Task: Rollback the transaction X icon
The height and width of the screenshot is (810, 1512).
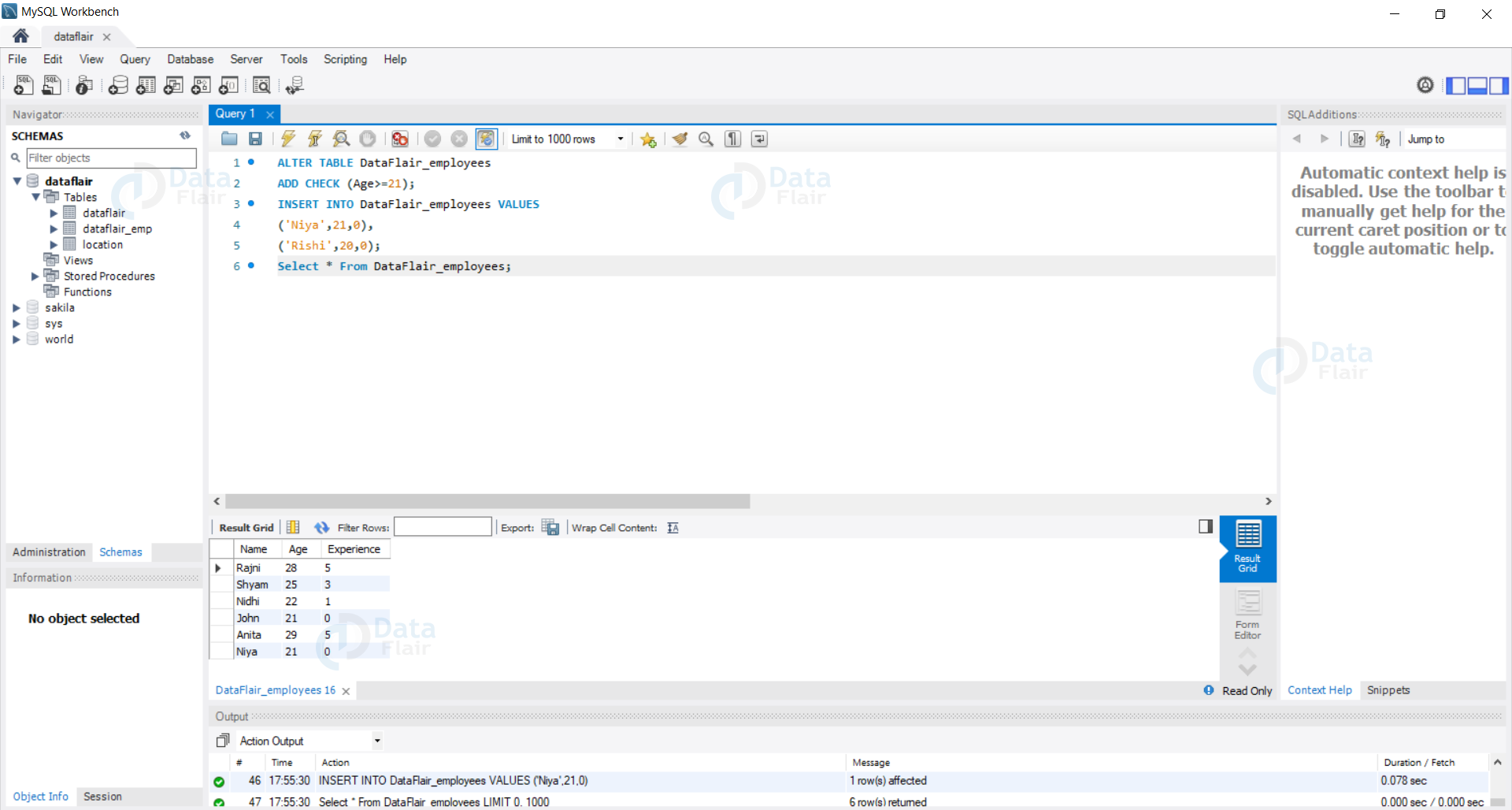Action: 459,139
